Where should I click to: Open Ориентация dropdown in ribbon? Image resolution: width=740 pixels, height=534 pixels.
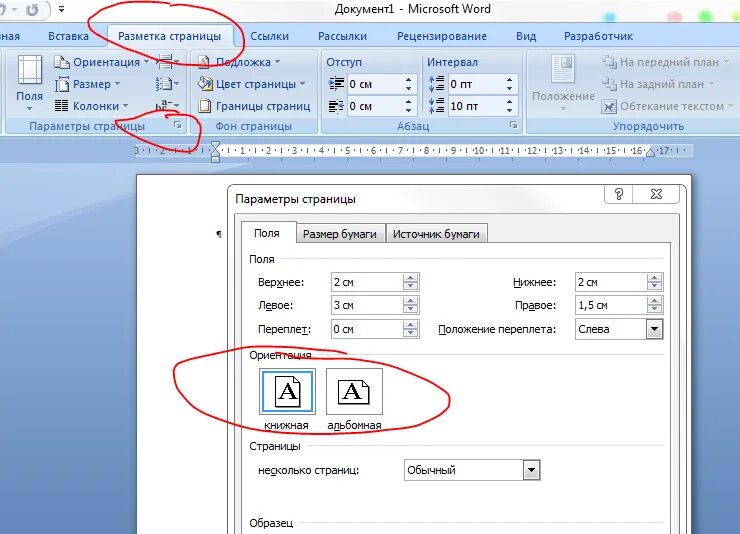tap(101, 62)
